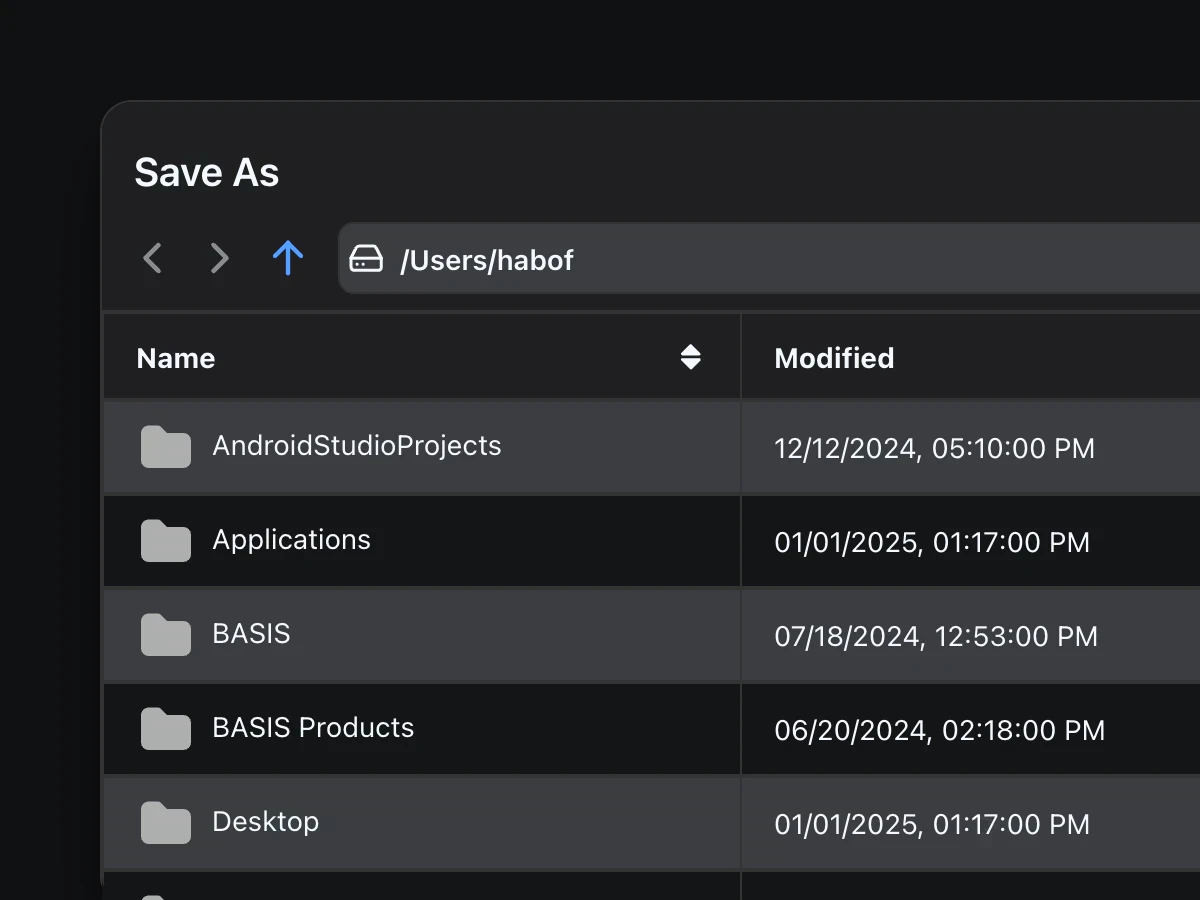Image resolution: width=1200 pixels, height=900 pixels.
Task: Open the Applications folder
Action: 291,541
